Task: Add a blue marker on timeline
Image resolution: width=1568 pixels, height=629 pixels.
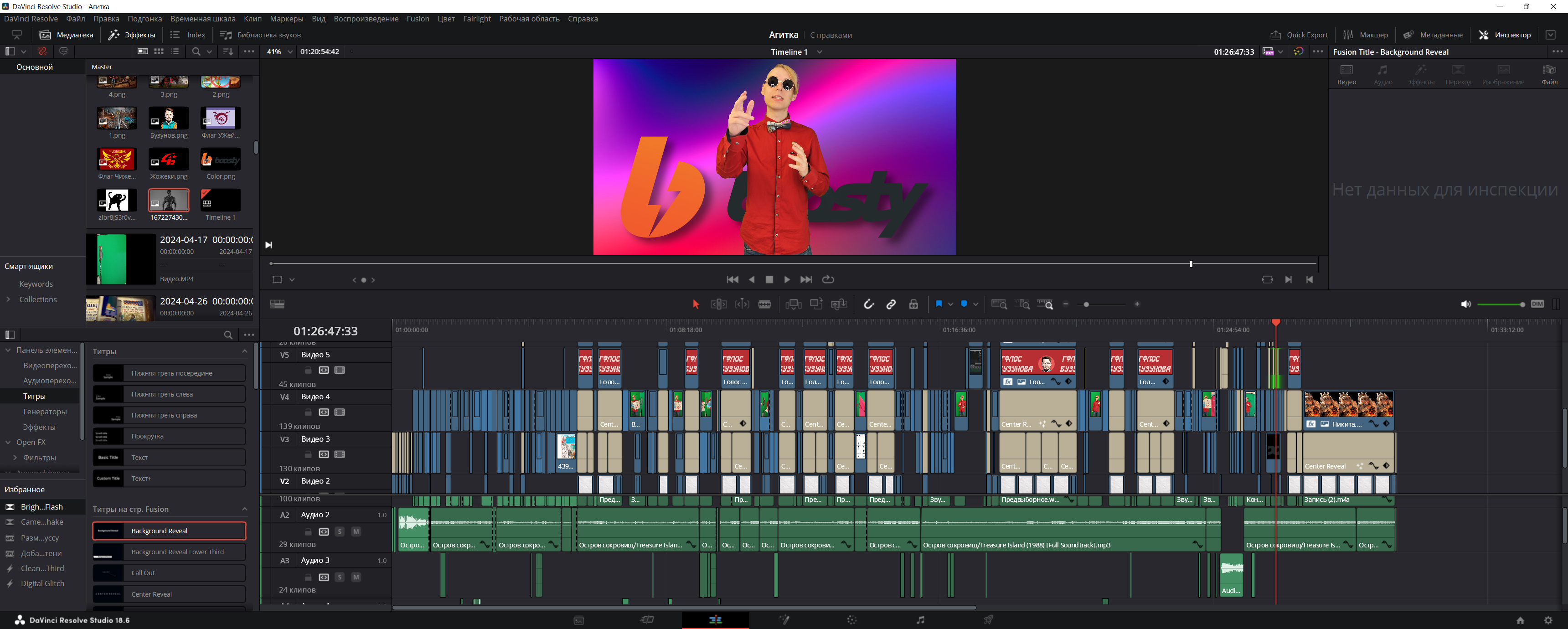Action: coord(964,304)
